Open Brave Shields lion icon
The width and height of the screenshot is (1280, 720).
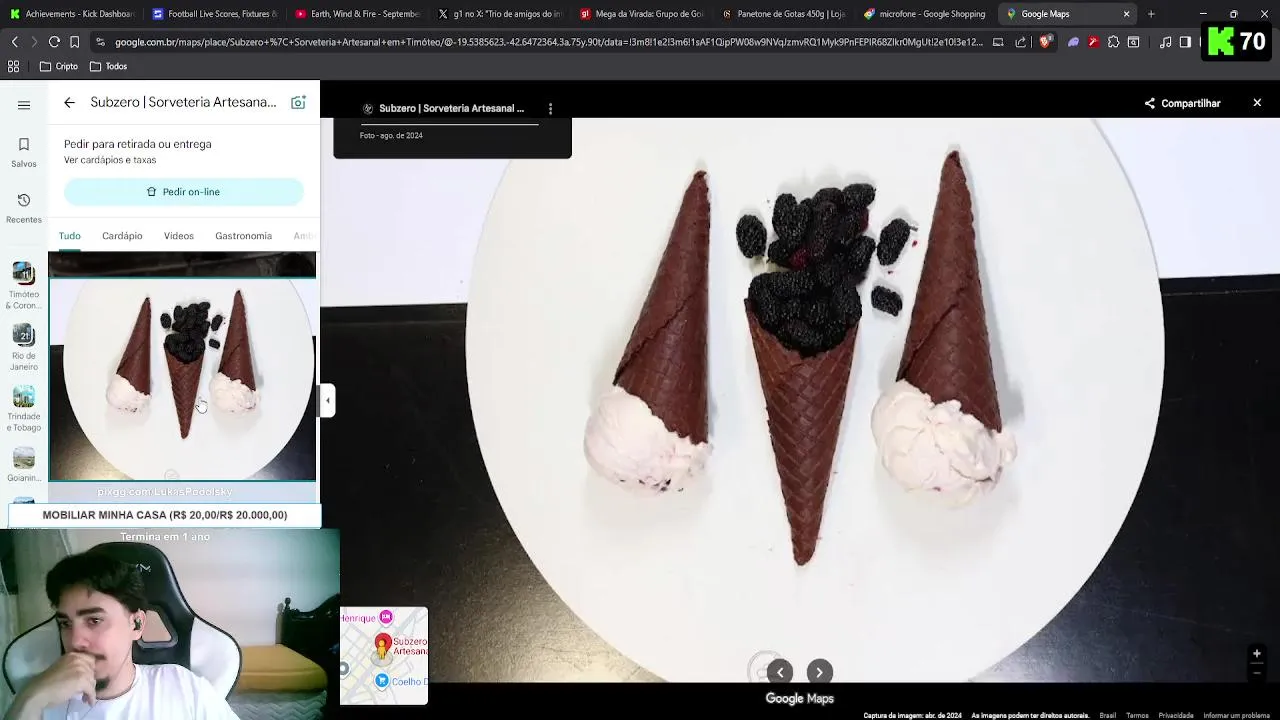click(1045, 42)
